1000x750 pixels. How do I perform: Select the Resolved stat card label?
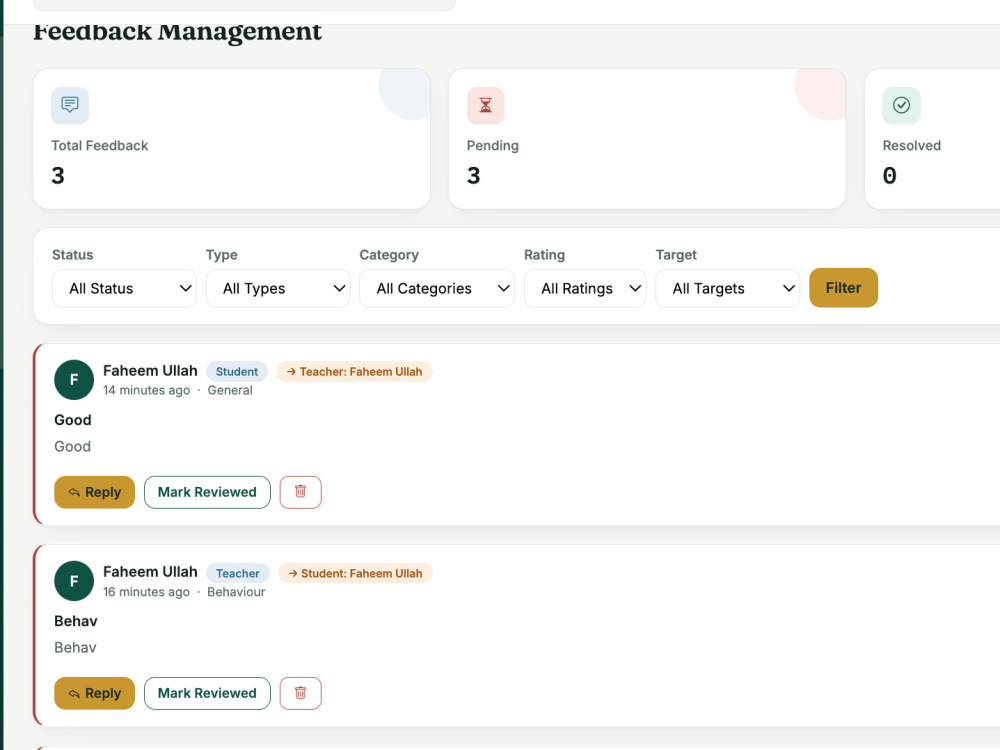(x=911, y=145)
